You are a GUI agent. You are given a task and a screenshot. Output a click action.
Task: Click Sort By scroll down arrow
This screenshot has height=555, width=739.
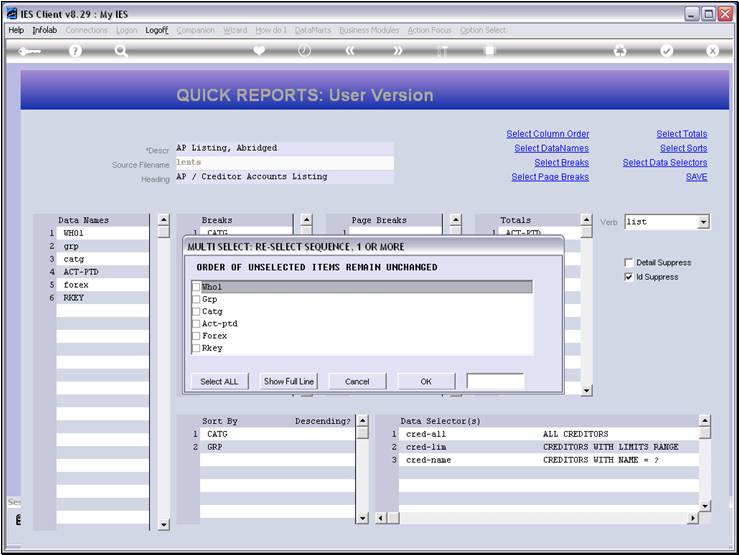point(362,518)
